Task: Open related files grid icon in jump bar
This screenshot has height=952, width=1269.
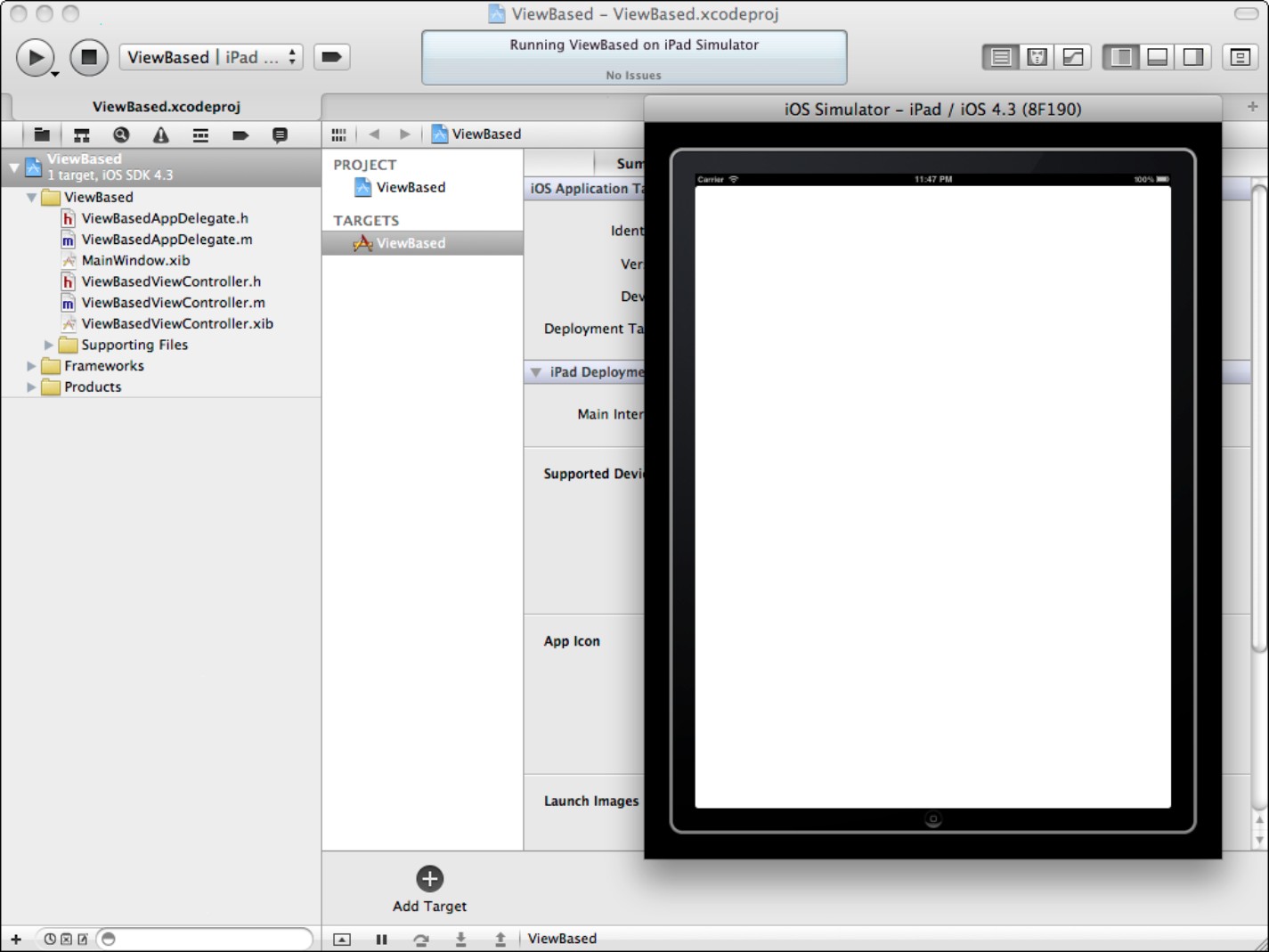Action: click(x=338, y=134)
